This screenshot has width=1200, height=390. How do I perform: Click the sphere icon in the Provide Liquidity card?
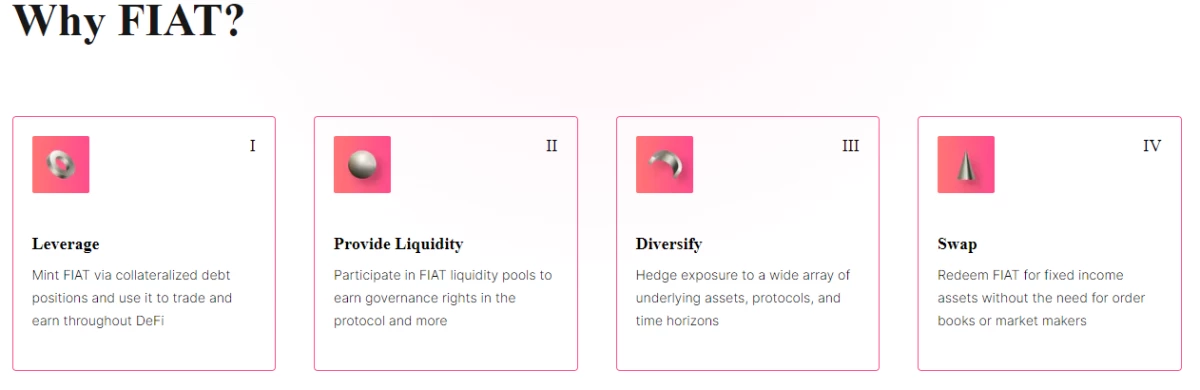pyautogui.click(x=362, y=164)
